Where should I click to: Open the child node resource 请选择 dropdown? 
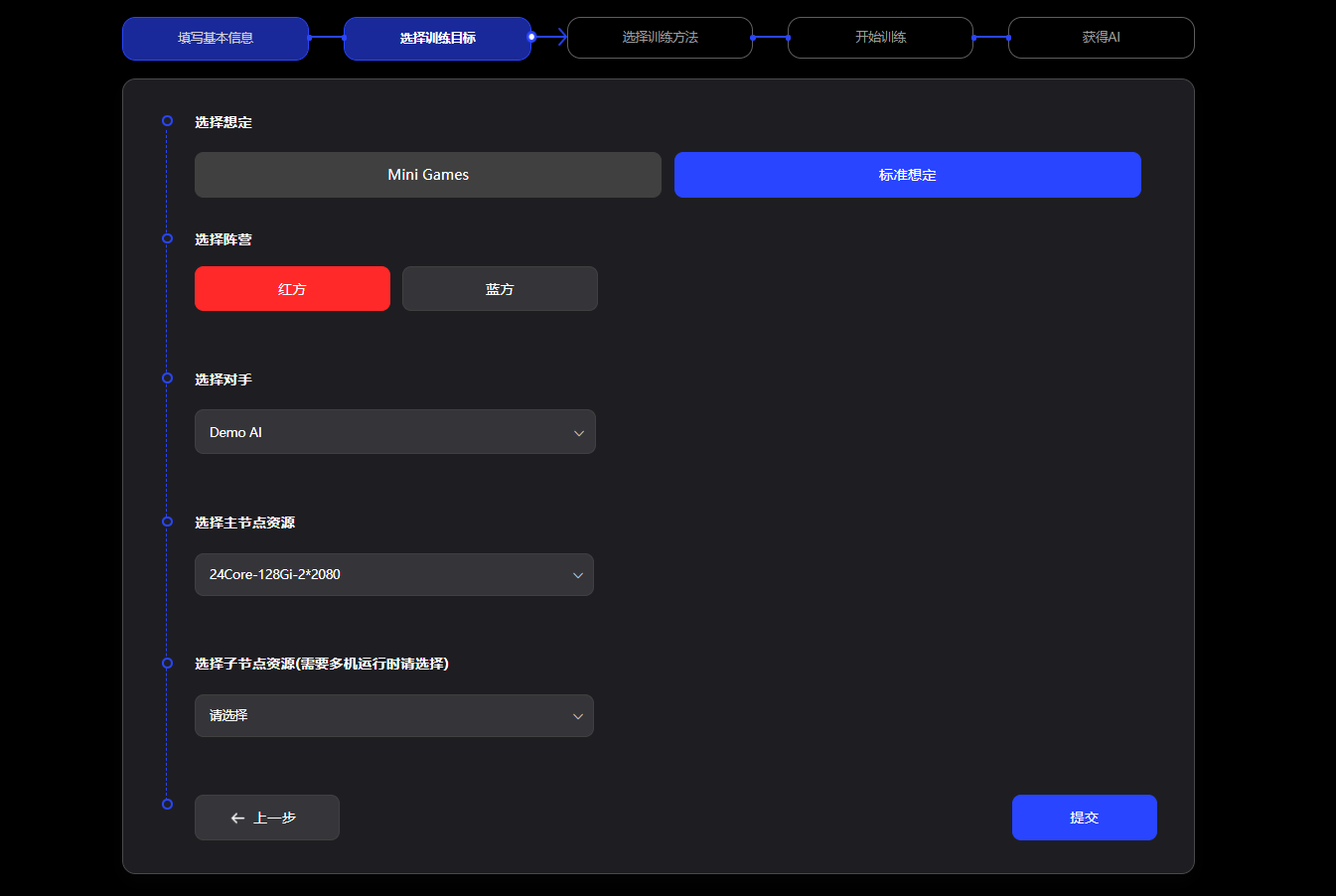(x=393, y=716)
